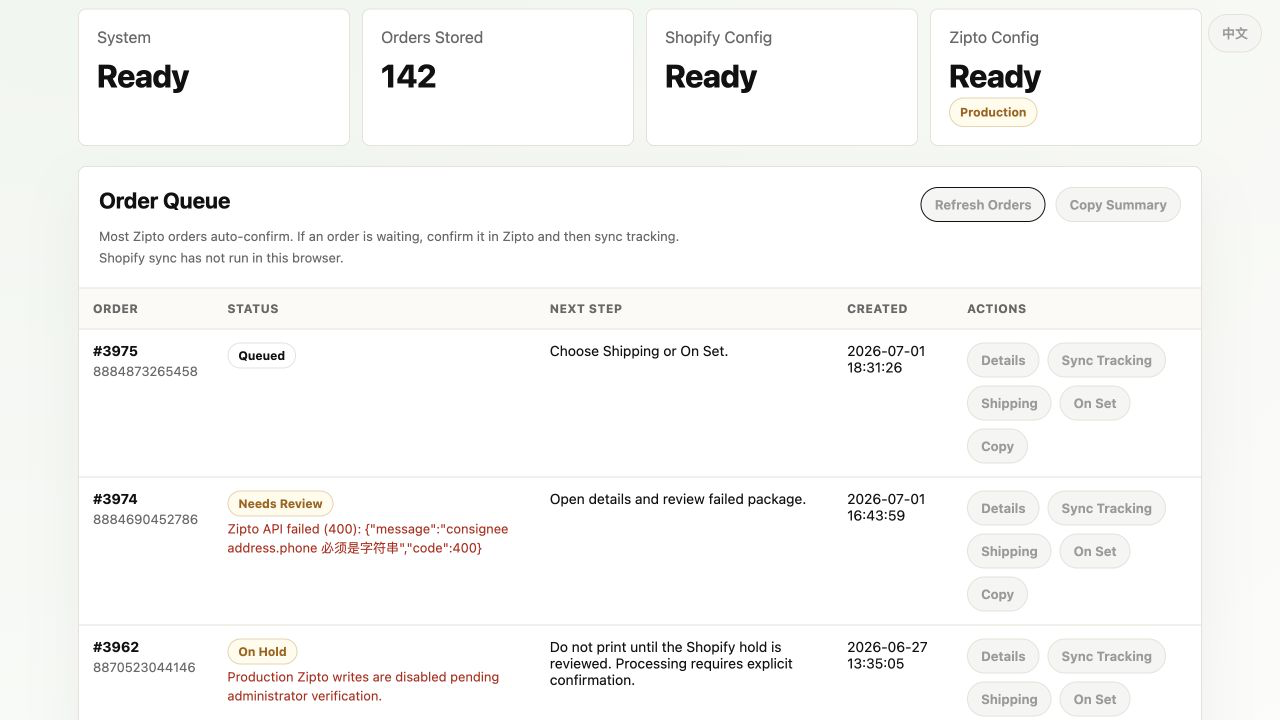Click 'Shopify sync has not run in this browser.'

coord(221,258)
